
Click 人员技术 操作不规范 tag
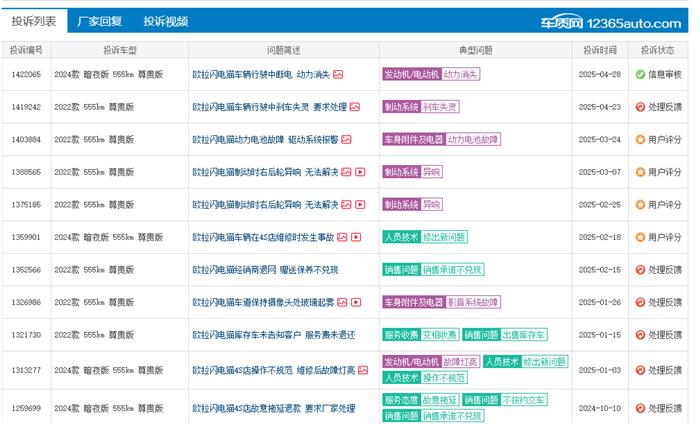click(425, 378)
